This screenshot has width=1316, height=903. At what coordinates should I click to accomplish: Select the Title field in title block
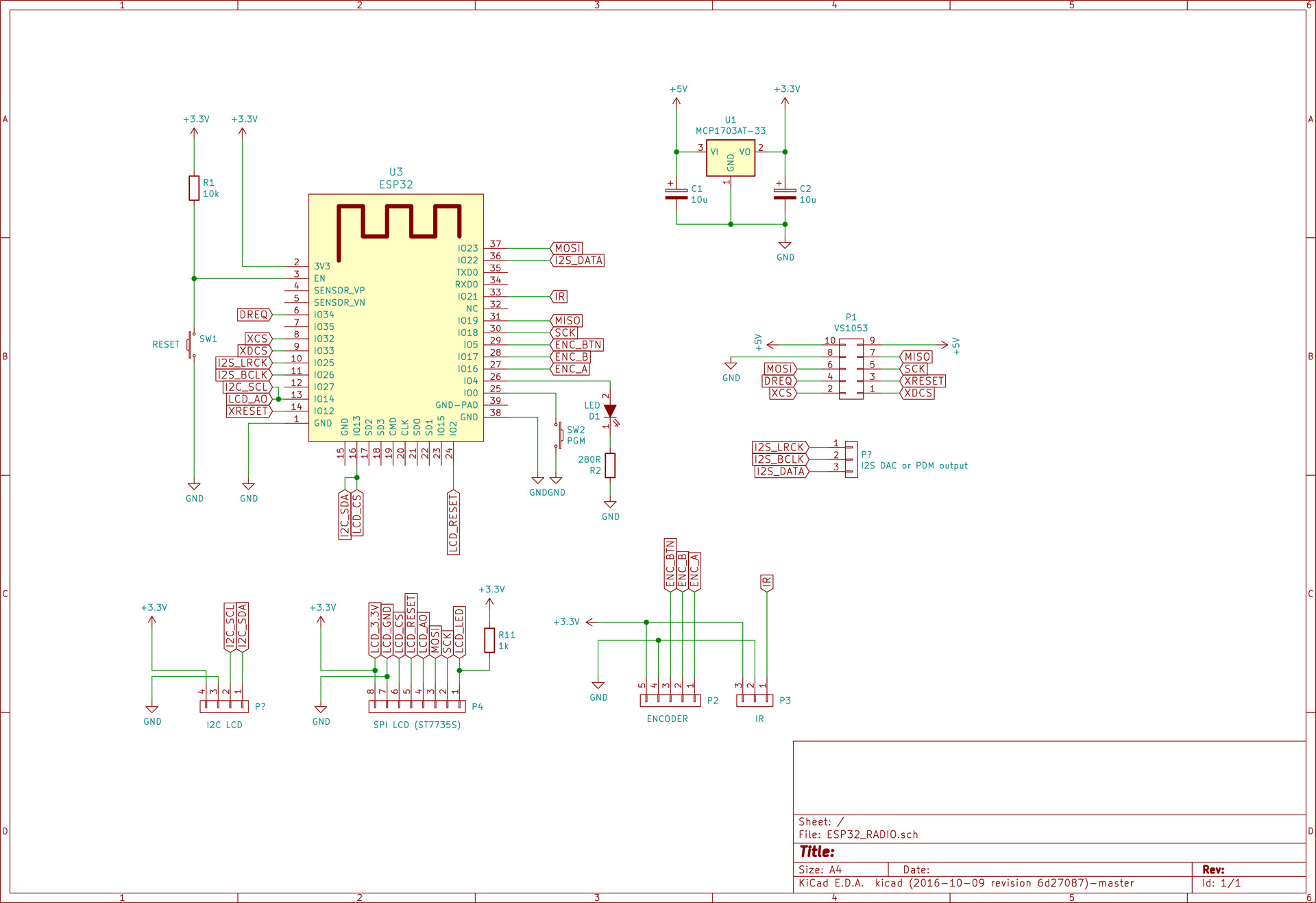[x=817, y=852]
